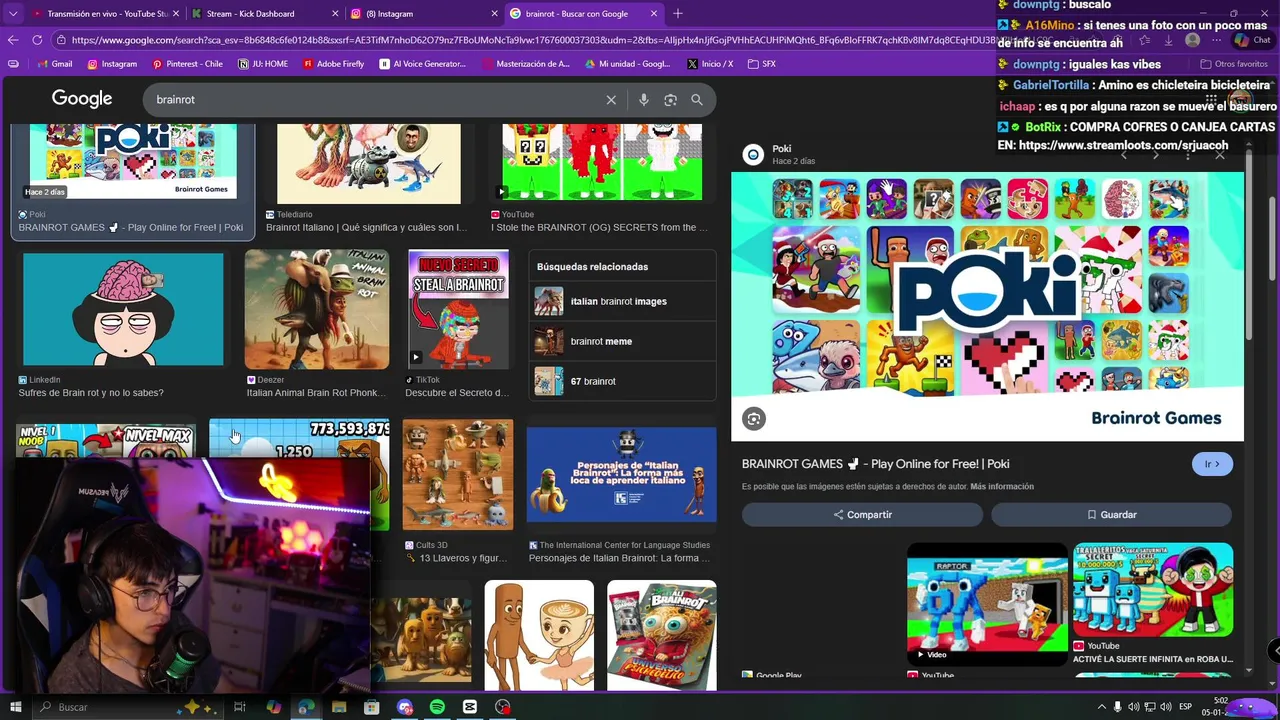
Task: Click the Lens icon on Poki preview image
Action: [x=754, y=419]
